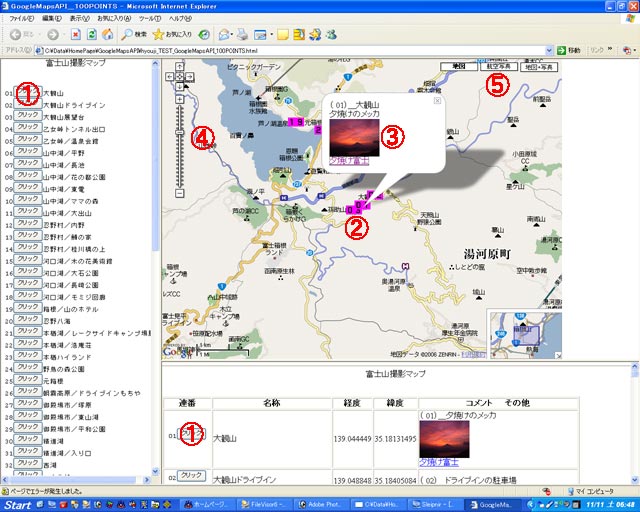Click the yellow list toolbar icon beside the note icon

coord(299,35)
